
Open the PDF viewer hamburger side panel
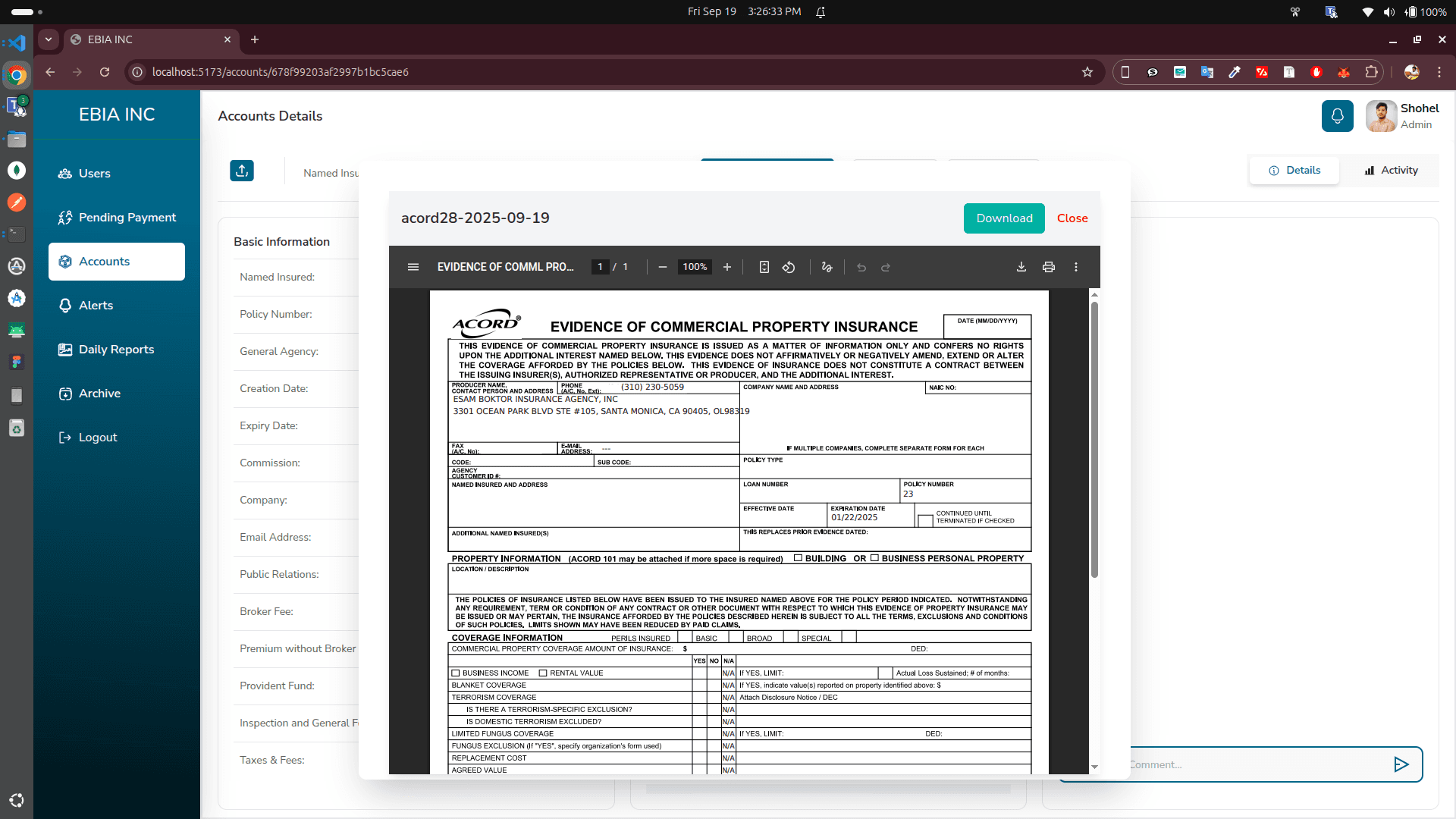(x=413, y=267)
